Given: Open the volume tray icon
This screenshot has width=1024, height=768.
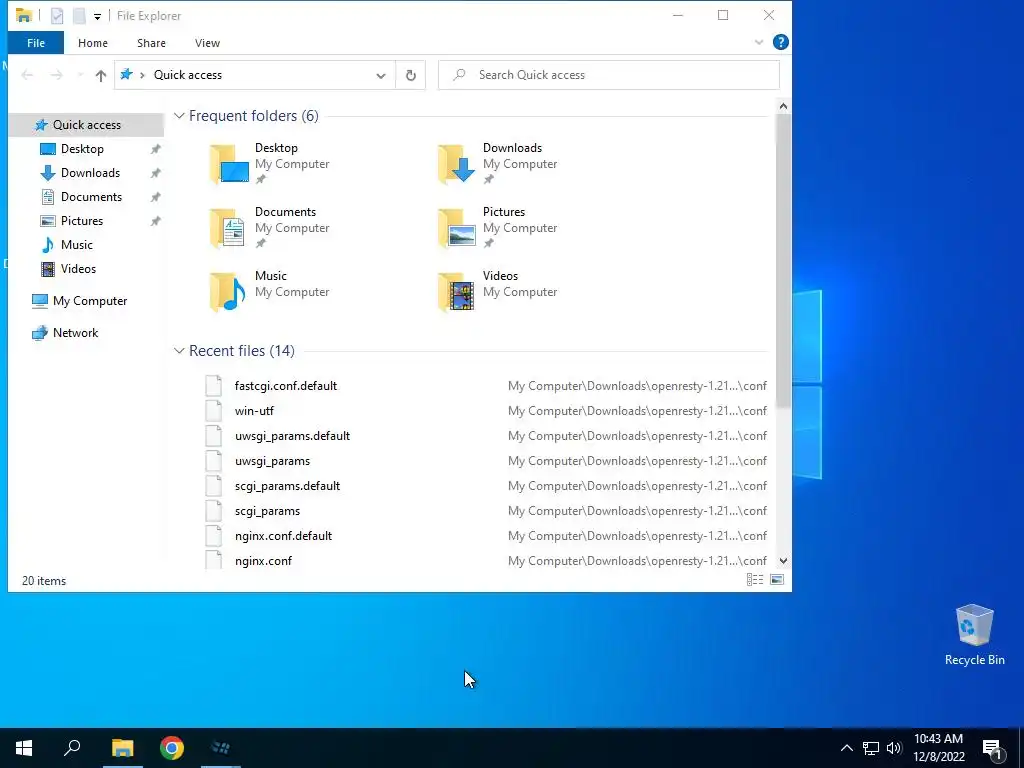Looking at the screenshot, I should coord(894,748).
